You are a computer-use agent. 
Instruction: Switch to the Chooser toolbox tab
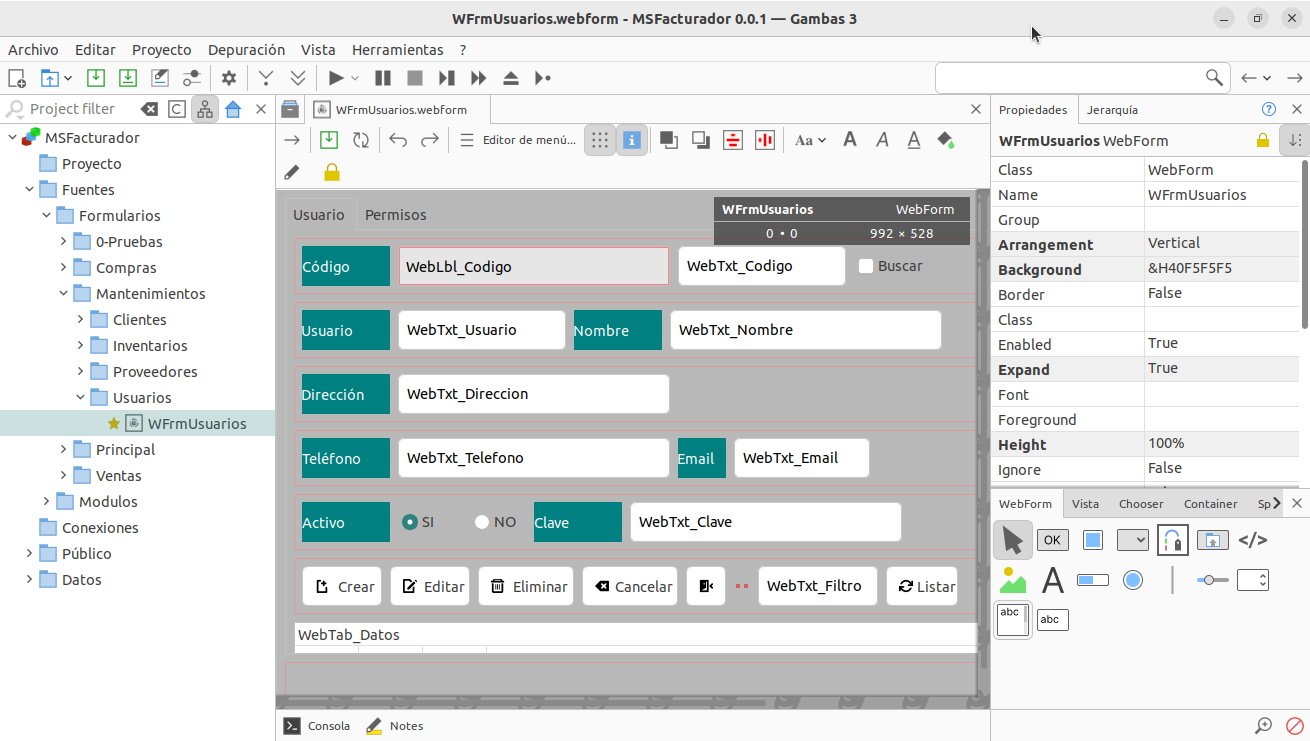(x=1141, y=504)
